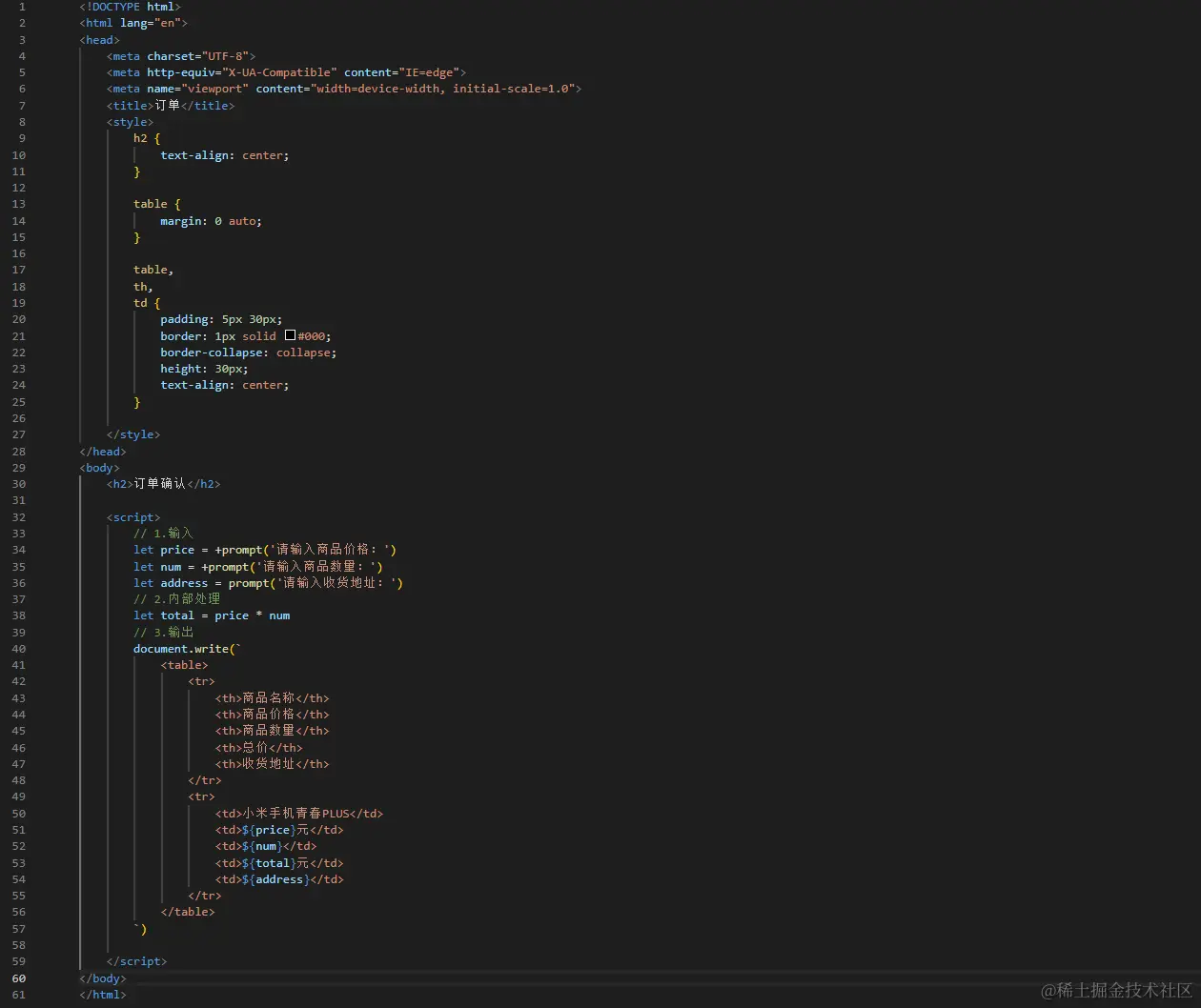Click the 小米手机青春PLUS table cell code
The image size is (1201, 1008).
[x=298, y=814]
